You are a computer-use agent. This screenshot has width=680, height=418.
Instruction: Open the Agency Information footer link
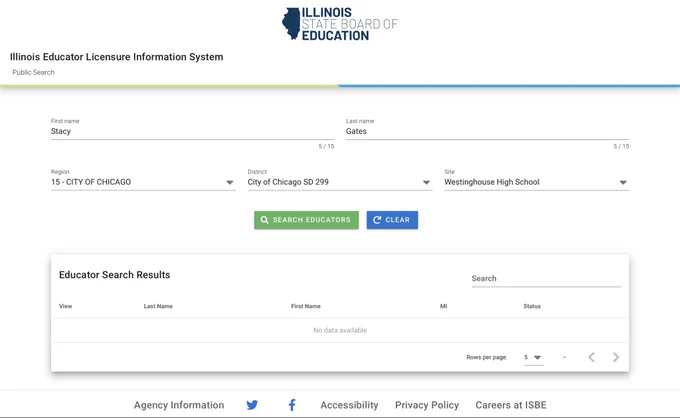click(x=179, y=405)
